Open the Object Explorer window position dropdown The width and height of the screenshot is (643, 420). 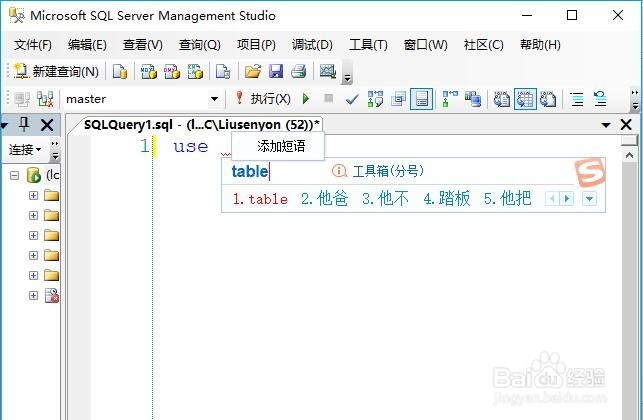point(5,125)
